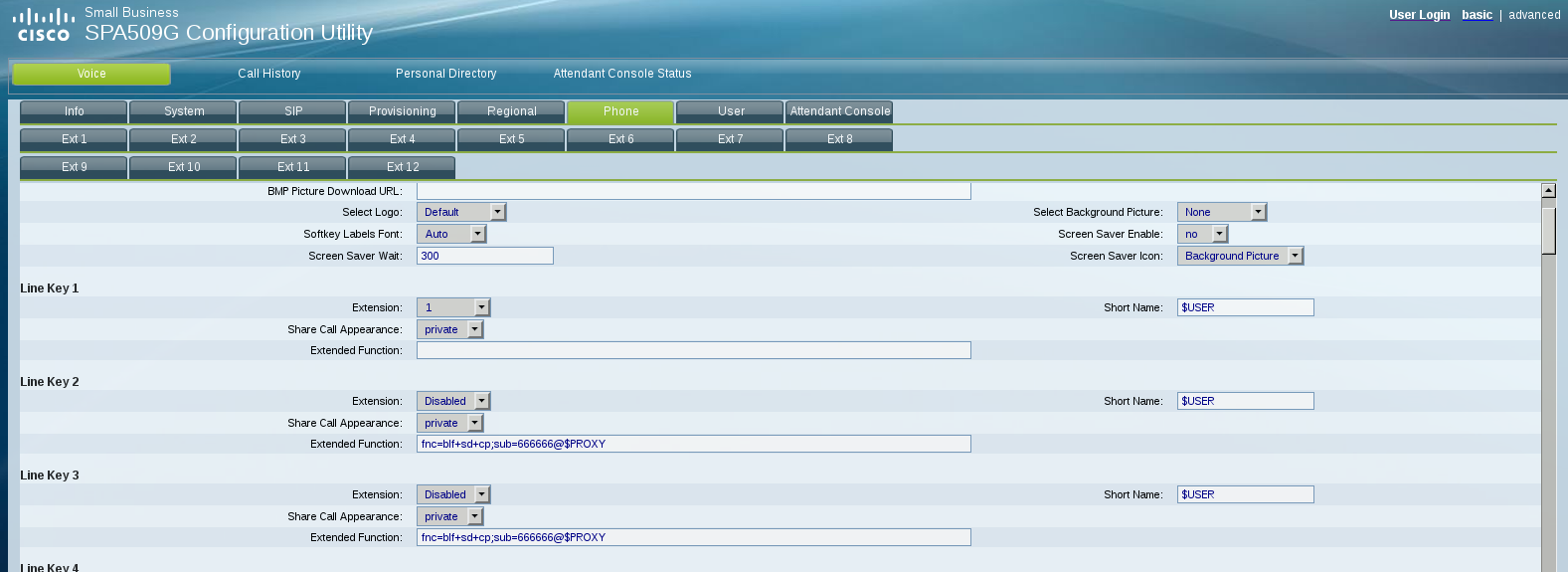The height and width of the screenshot is (572, 1568).
Task: Select the Ext 5 tab
Action: coord(511,139)
